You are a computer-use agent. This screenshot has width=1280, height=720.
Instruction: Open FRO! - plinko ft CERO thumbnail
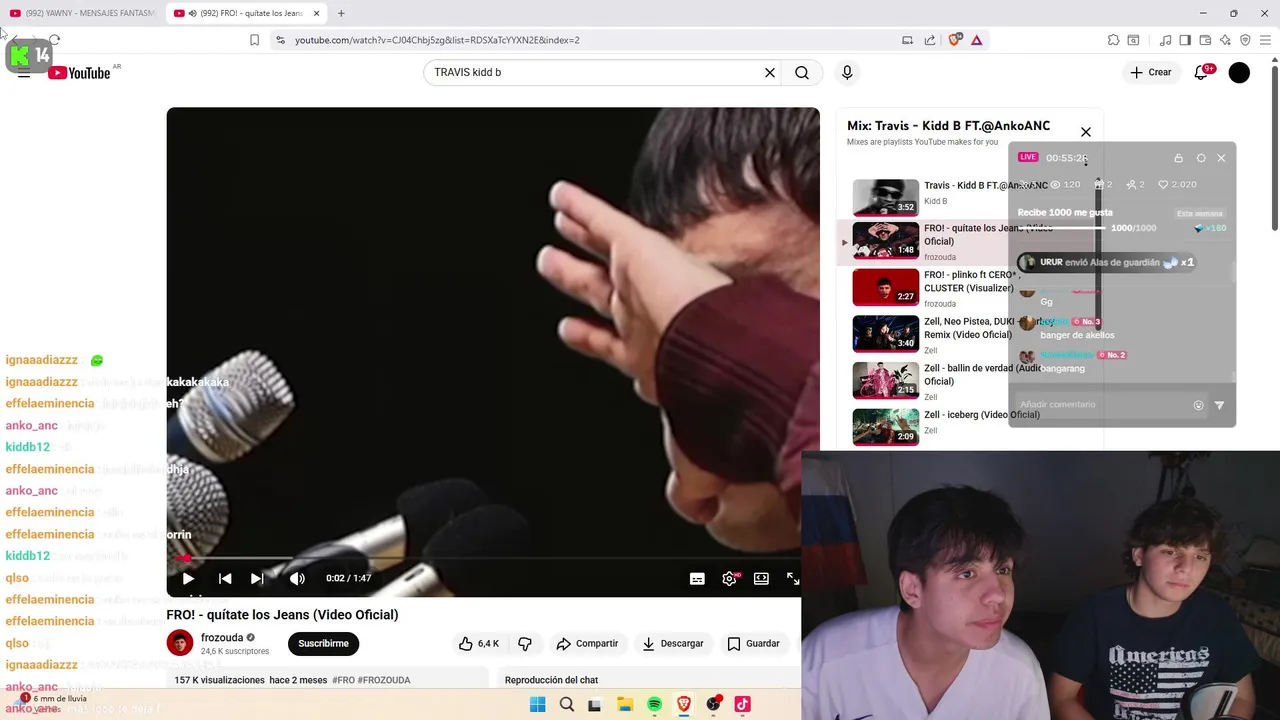pyautogui.click(x=885, y=288)
